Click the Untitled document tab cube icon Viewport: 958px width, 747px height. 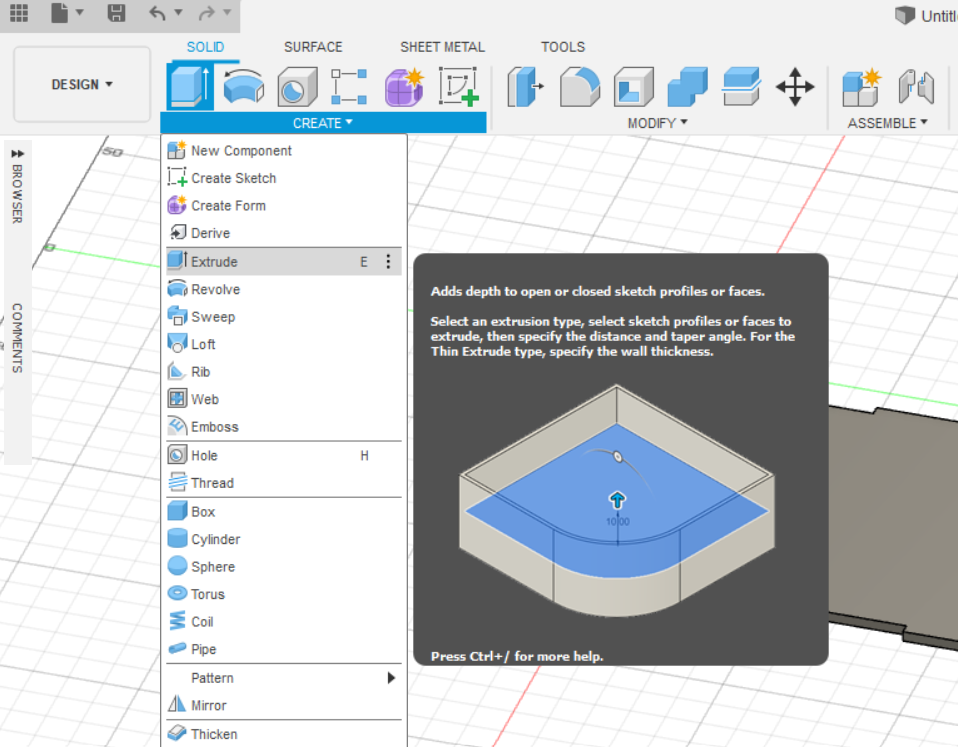pos(905,15)
